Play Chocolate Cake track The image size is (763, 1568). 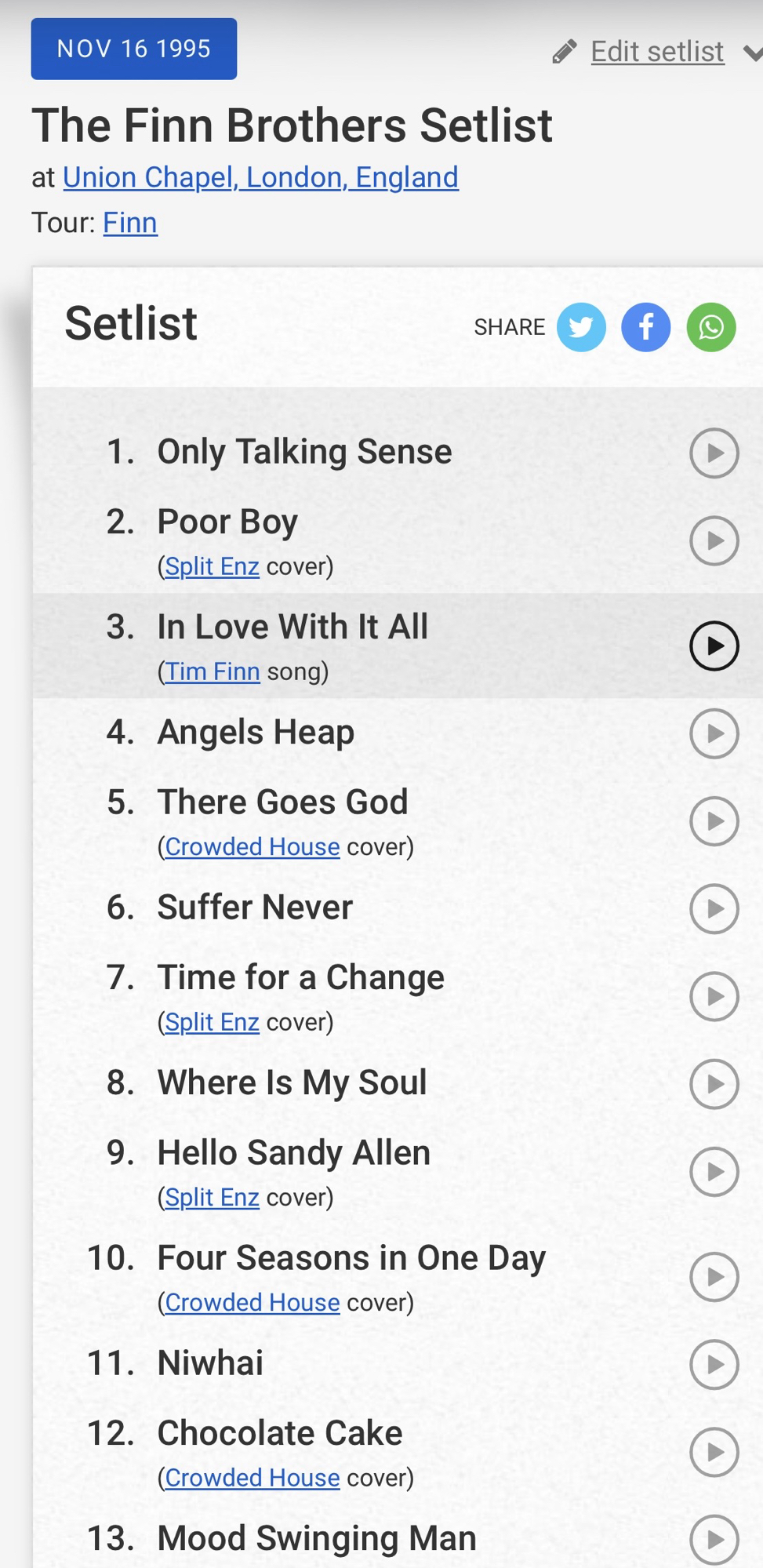click(714, 1452)
